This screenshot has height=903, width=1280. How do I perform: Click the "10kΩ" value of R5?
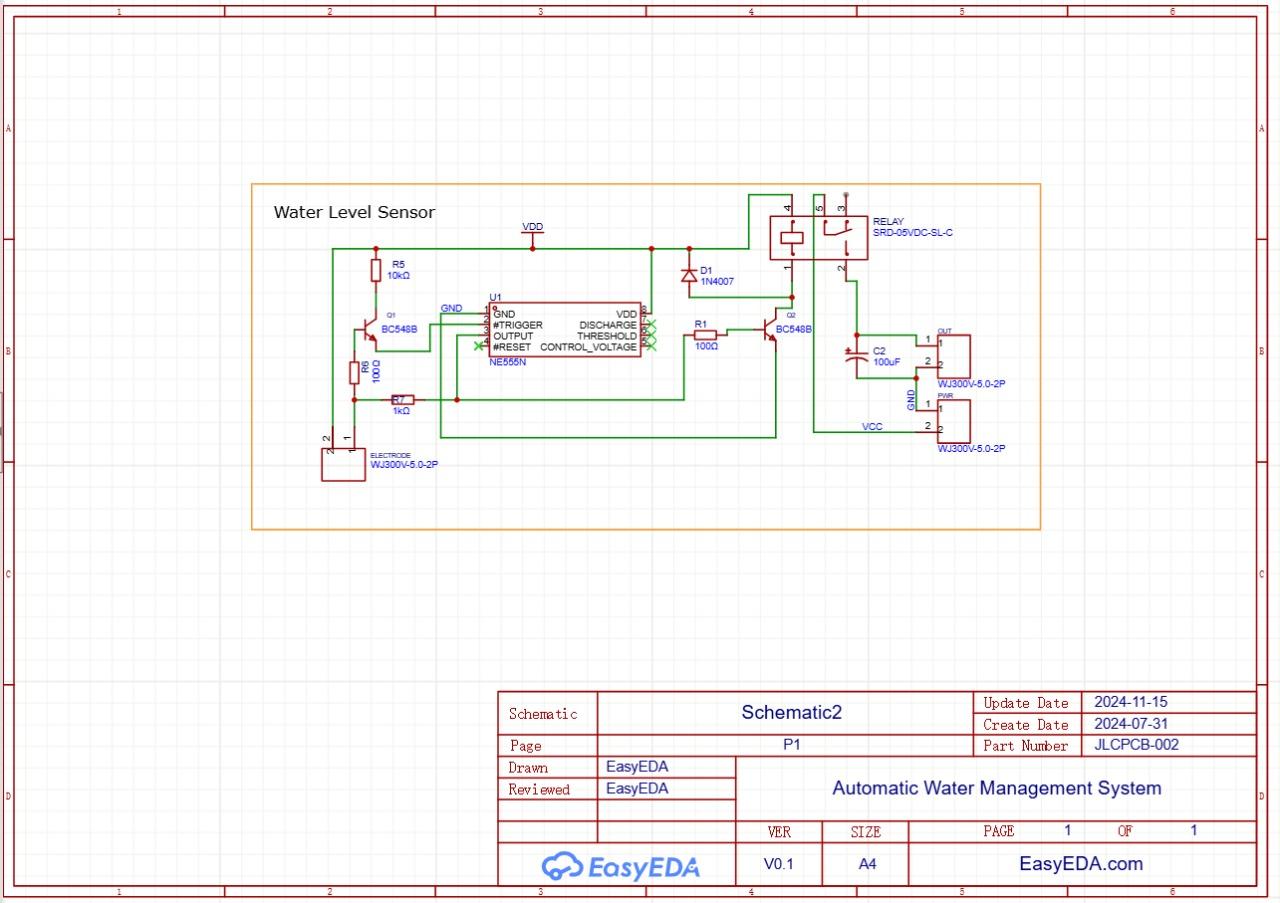tap(400, 274)
